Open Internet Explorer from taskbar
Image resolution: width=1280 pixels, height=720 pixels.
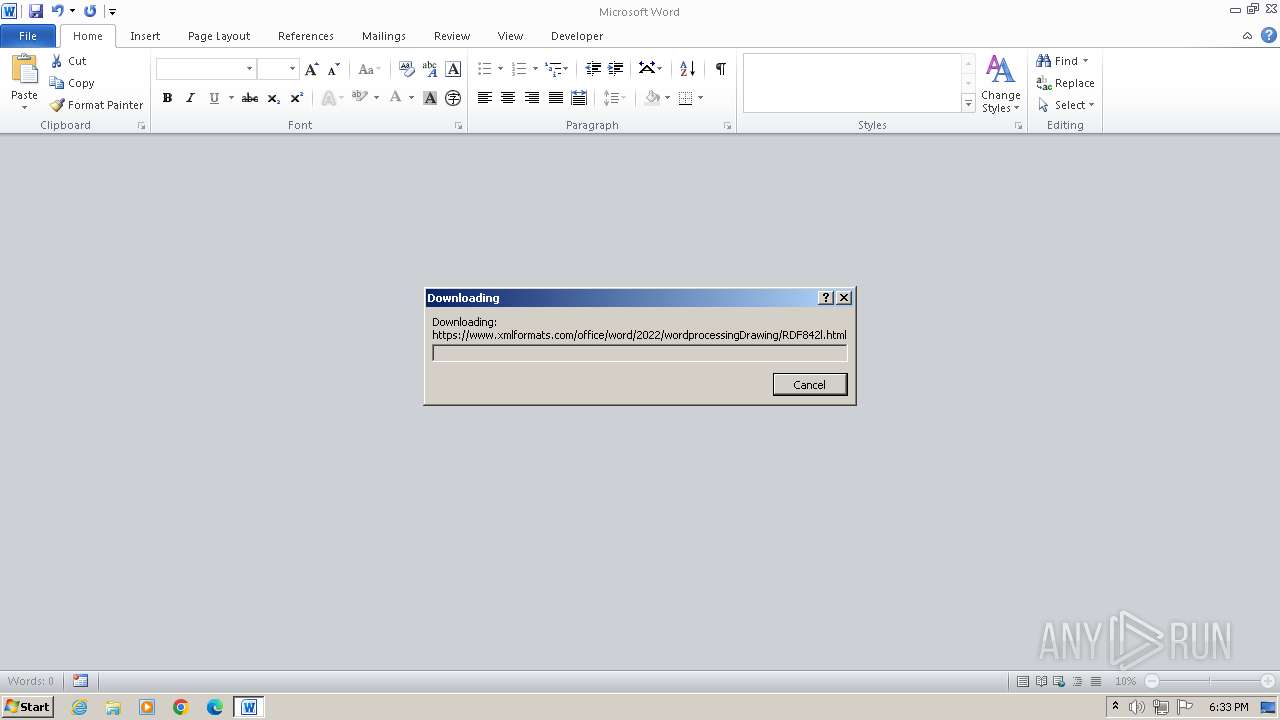coord(79,707)
